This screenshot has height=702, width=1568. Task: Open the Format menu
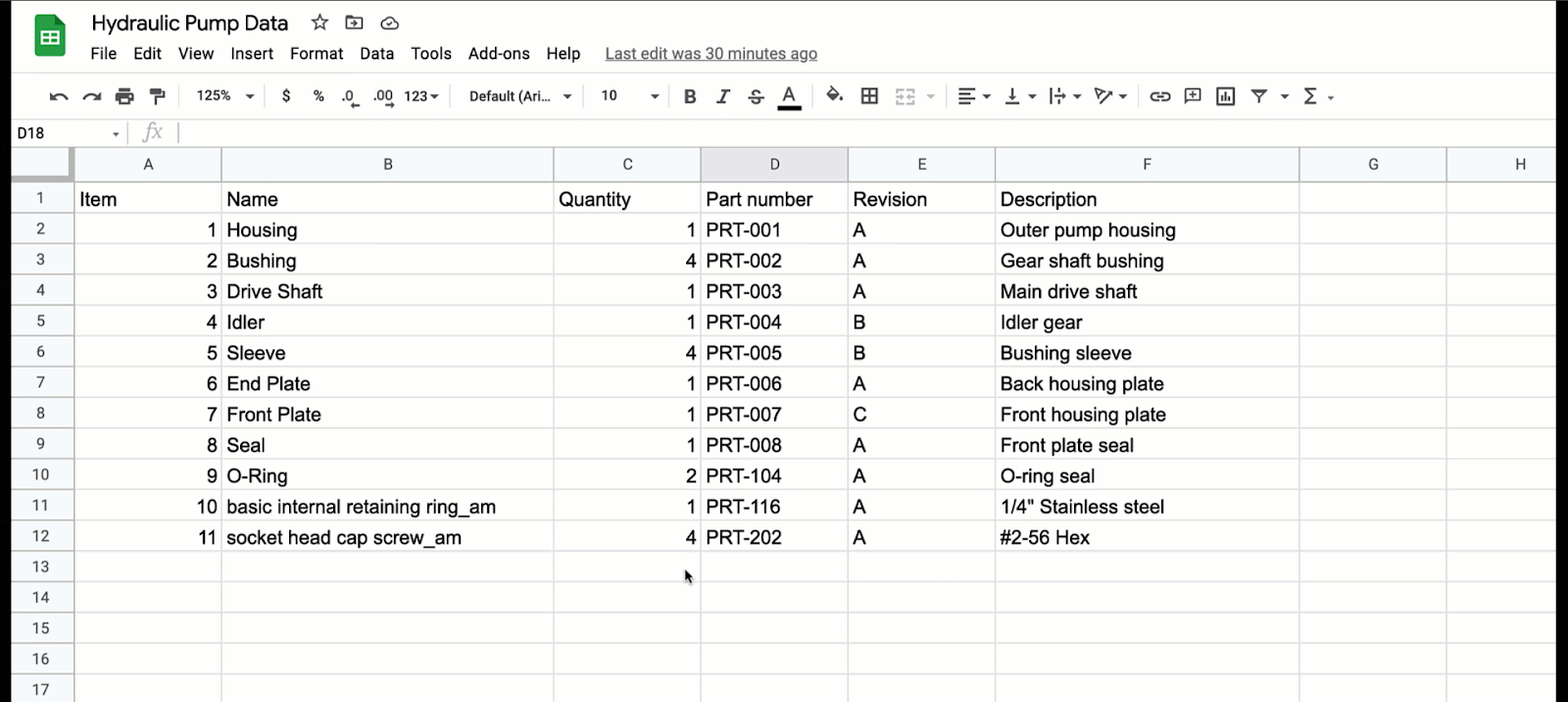tap(317, 54)
